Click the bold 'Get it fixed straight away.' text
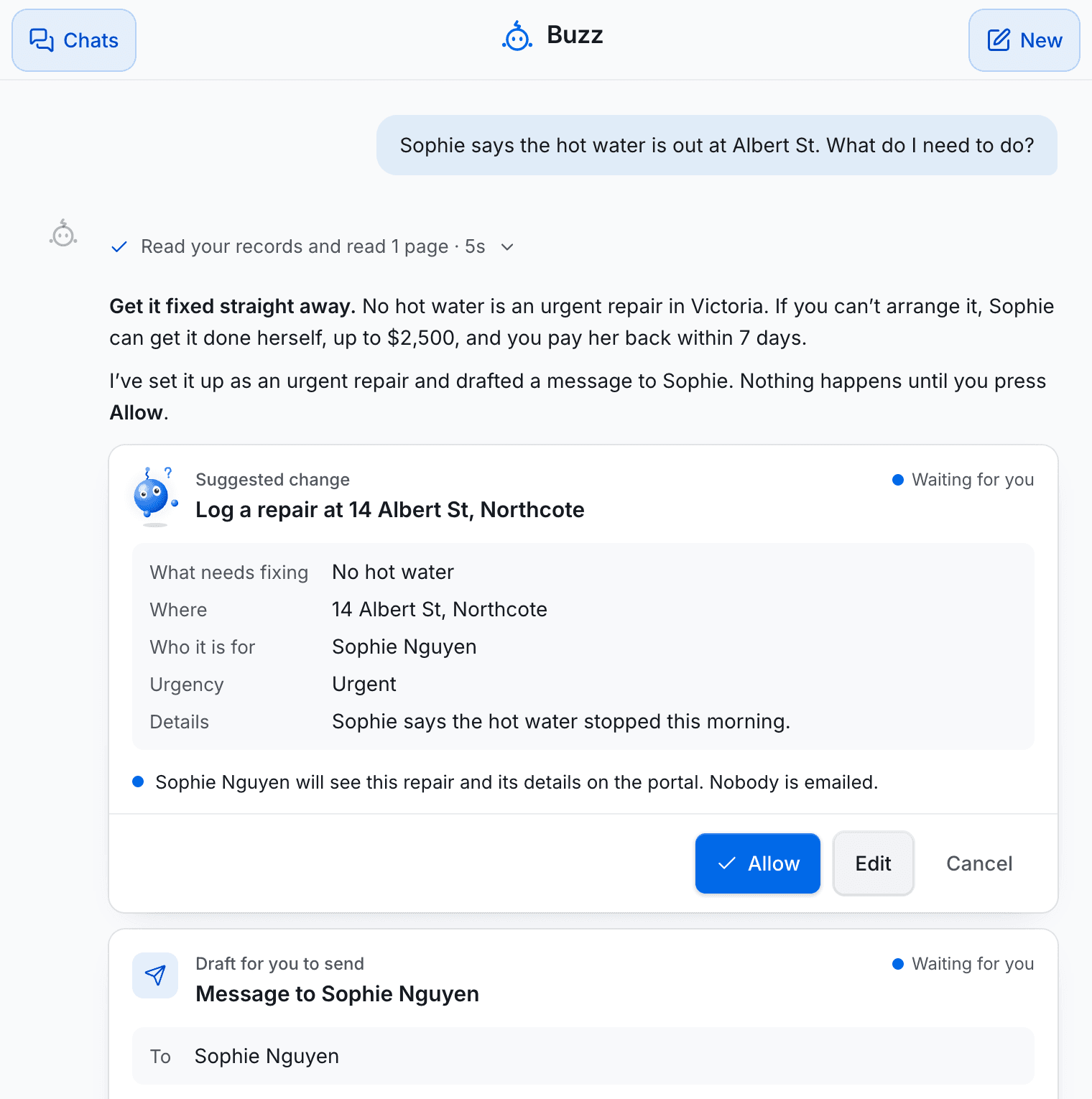This screenshot has height=1099, width=1092. click(x=232, y=307)
